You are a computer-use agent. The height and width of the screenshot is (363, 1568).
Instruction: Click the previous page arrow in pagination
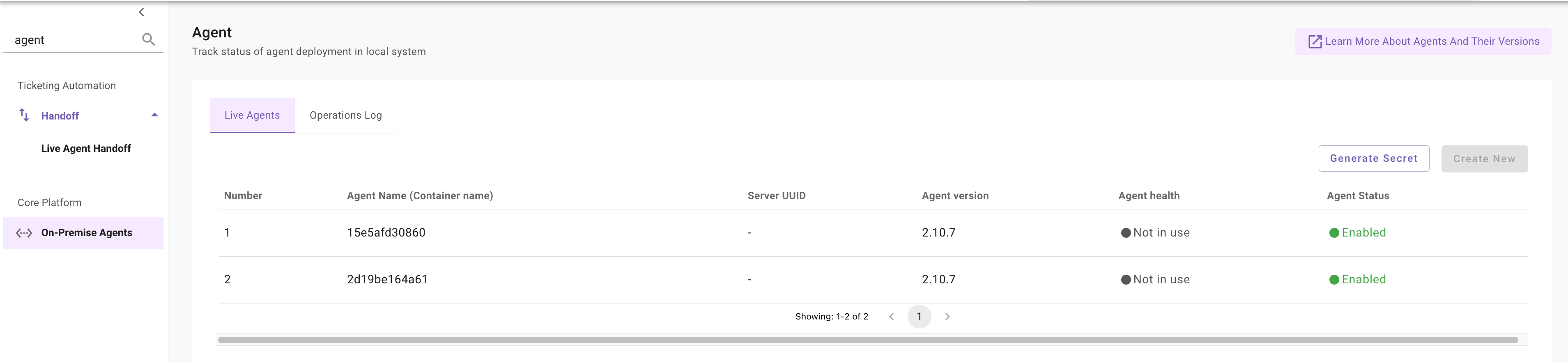[x=892, y=316]
